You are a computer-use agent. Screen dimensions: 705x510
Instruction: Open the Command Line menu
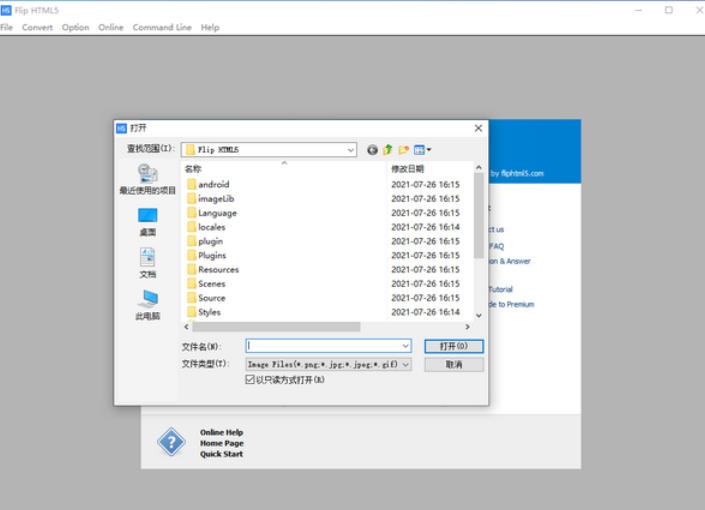tap(162, 27)
